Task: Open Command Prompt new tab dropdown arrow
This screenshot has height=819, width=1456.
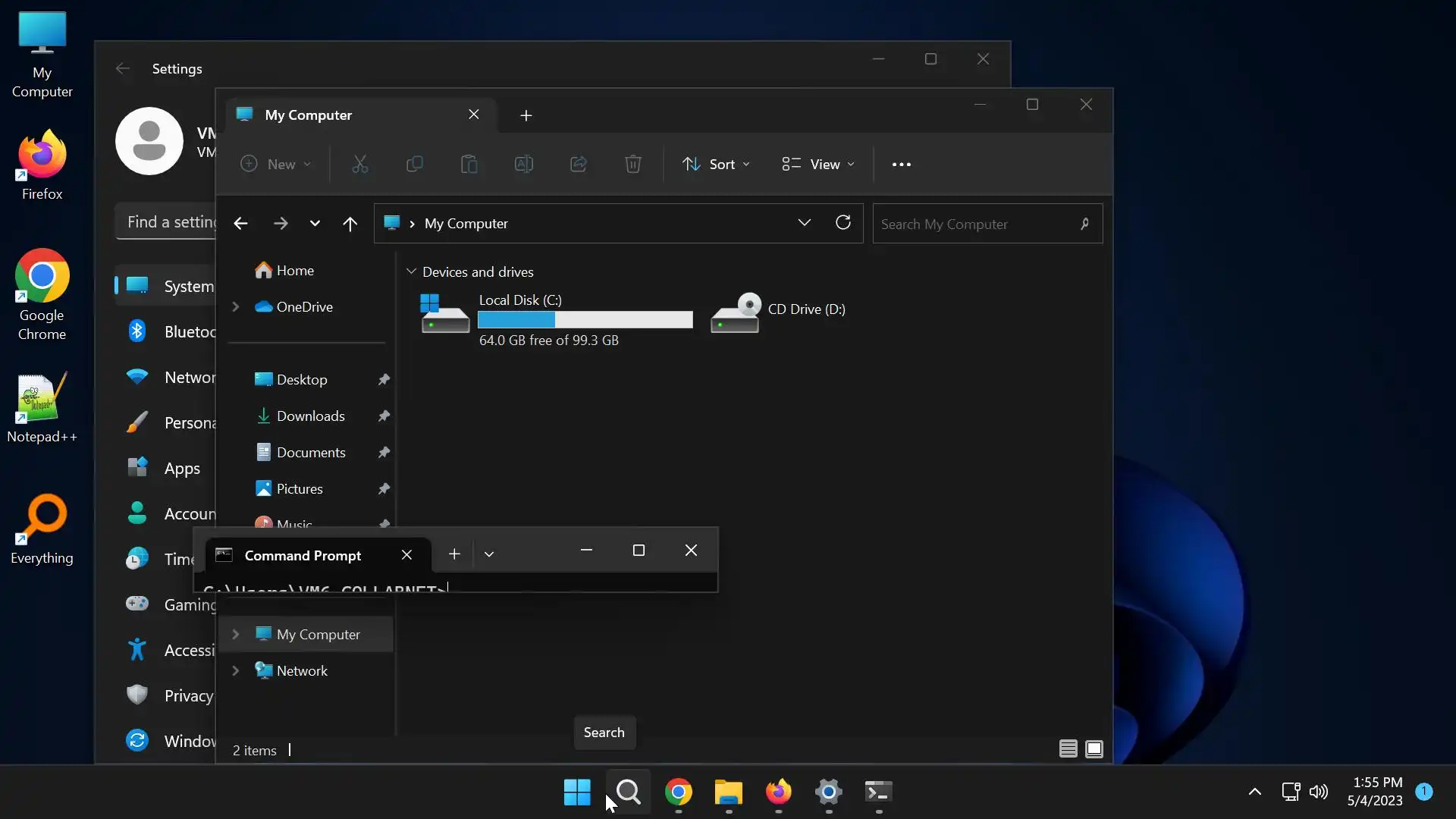Action: (x=489, y=554)
